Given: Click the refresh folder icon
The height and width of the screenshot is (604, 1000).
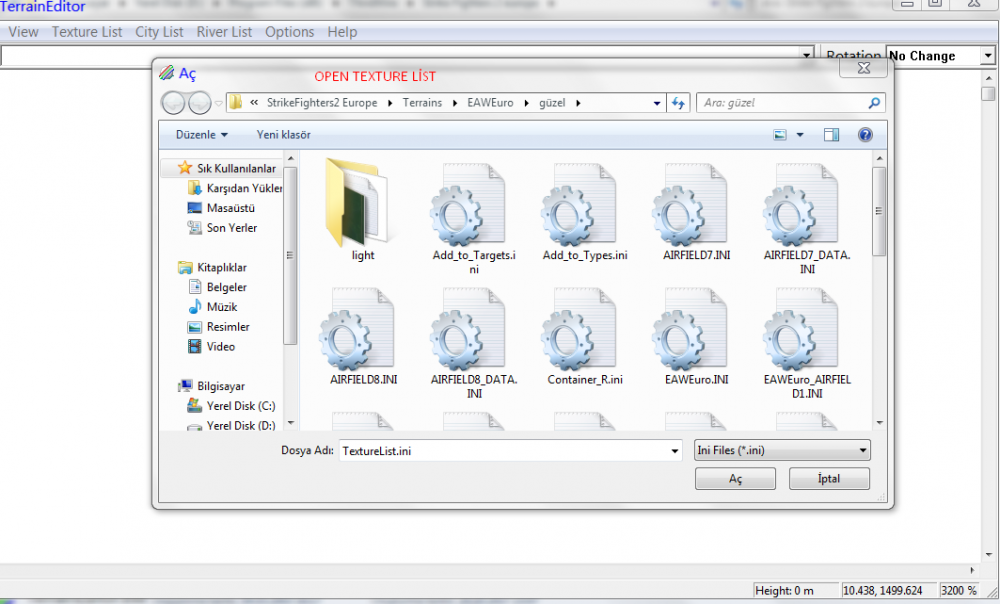Looking at the screenshot, I should [x=678, y=103].
